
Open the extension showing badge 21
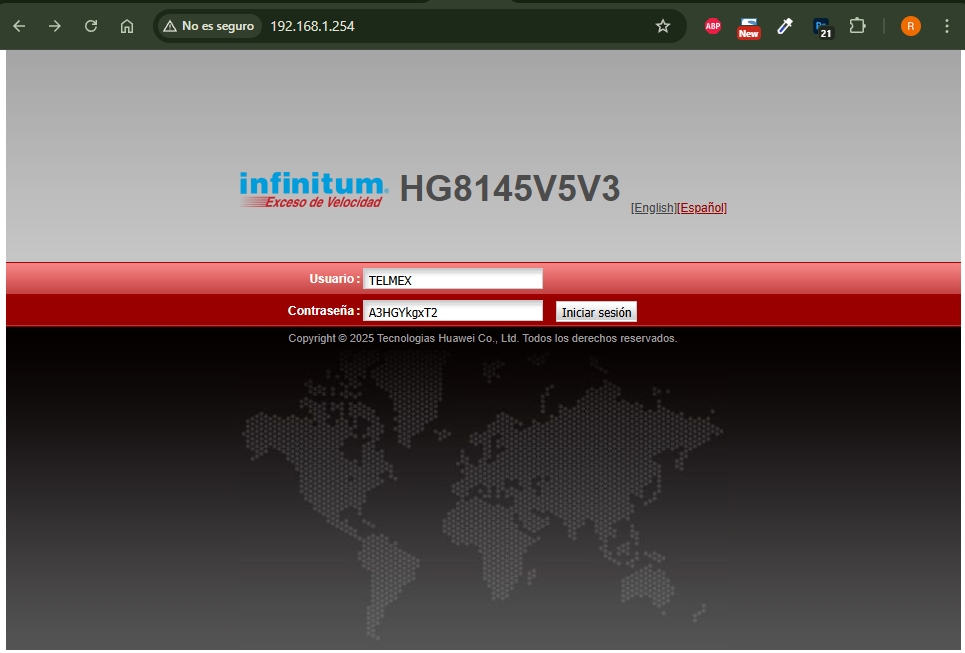point(822,27)
